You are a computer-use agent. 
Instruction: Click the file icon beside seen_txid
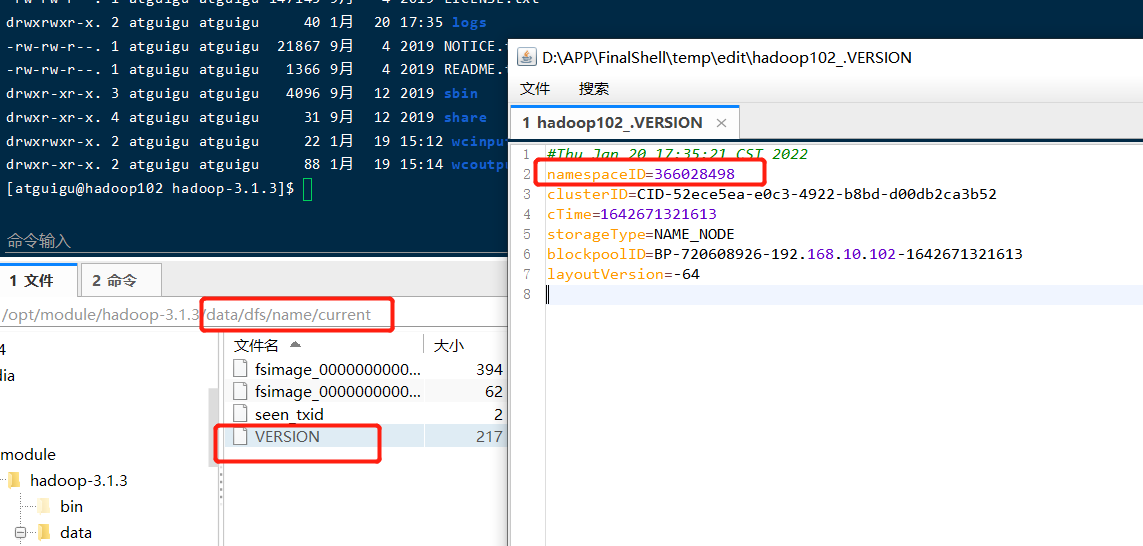pos(240,415)
